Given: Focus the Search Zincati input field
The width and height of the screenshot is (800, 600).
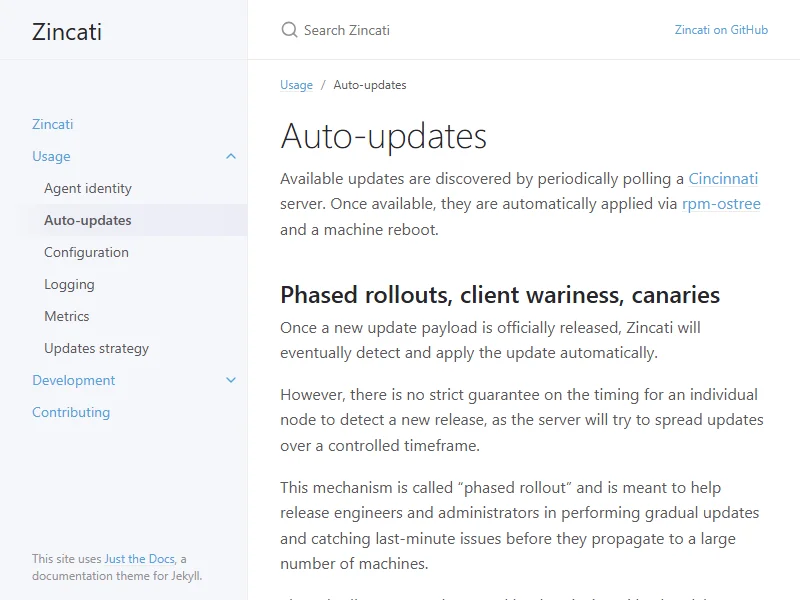Looking at the screenshot, I should coord(450,30).
